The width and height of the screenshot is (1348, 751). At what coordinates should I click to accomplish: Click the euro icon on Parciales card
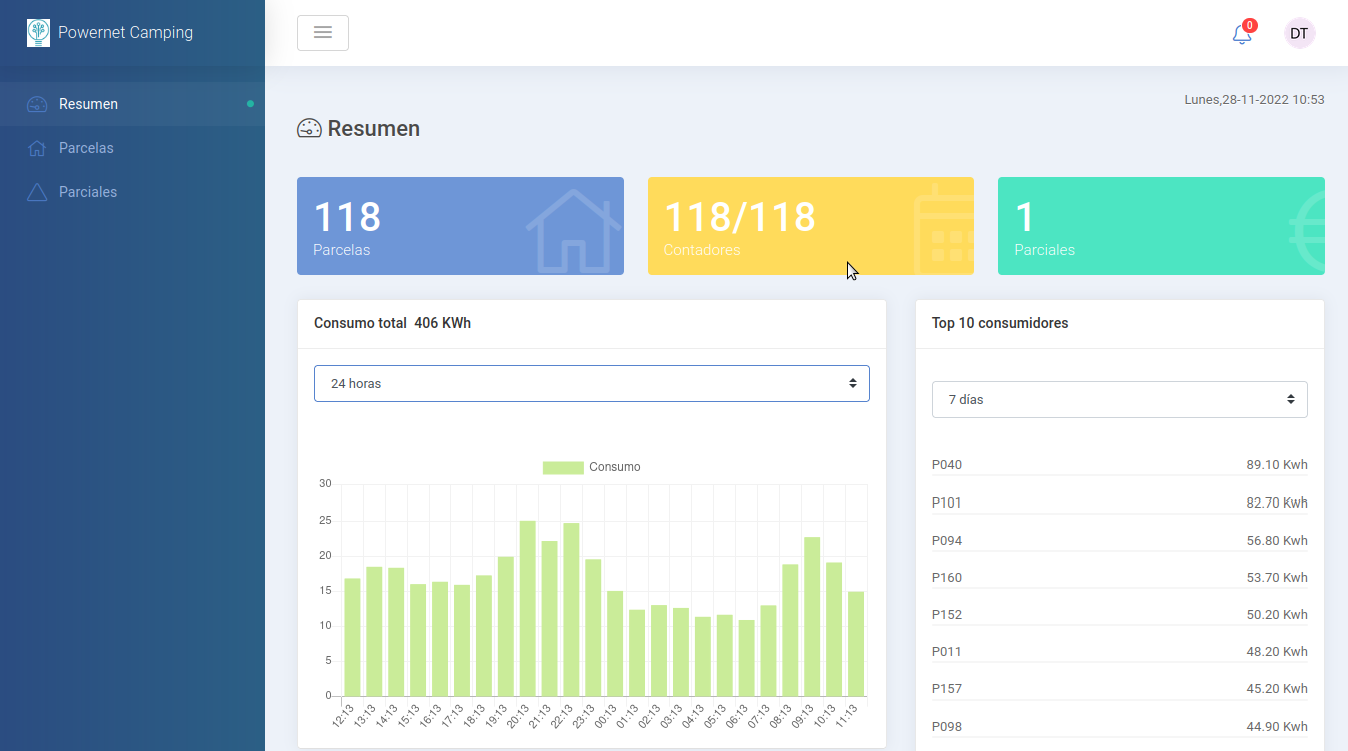[1306, 232]
